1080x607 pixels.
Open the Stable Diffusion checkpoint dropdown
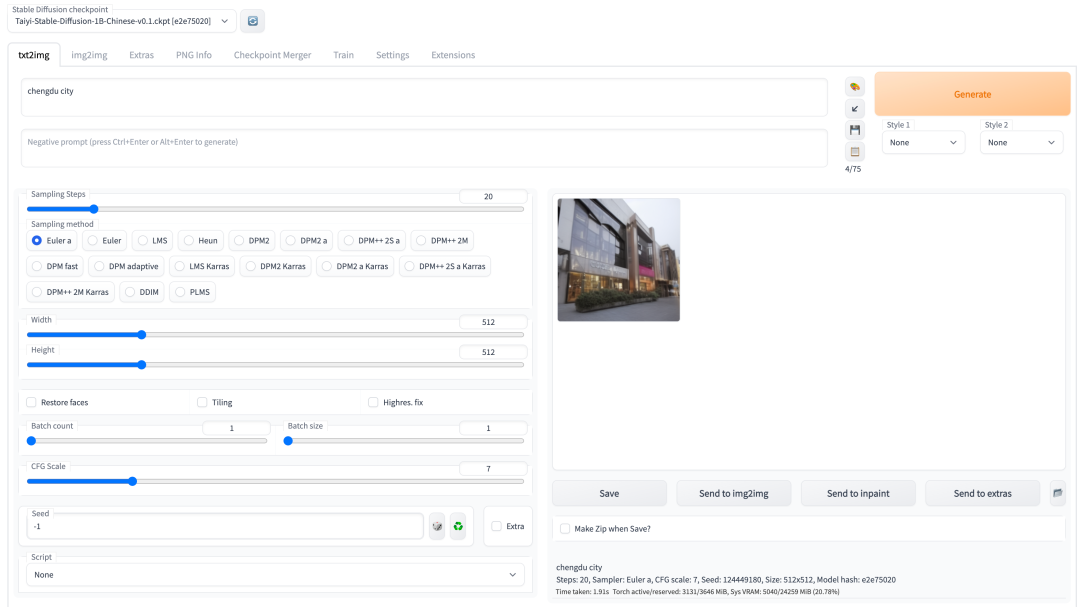coord(122,21)
